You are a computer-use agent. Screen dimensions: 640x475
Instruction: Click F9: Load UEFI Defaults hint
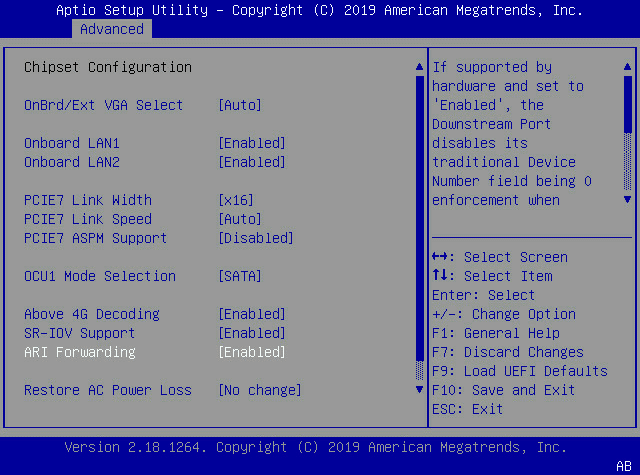point(520,371)
